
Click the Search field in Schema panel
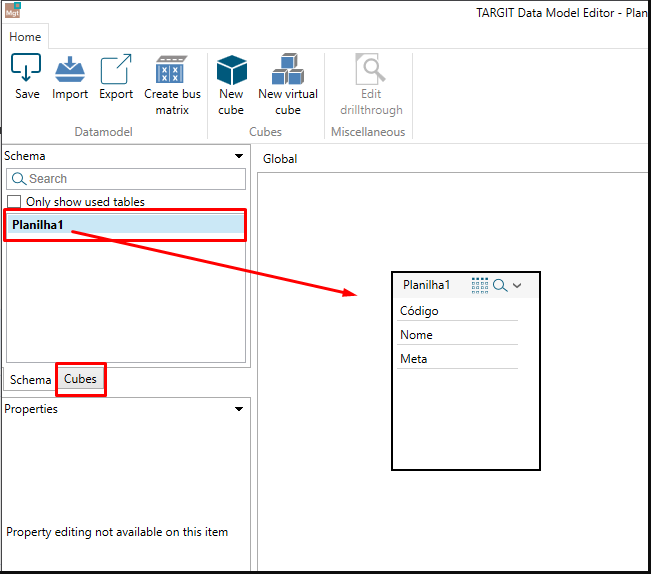(x=126, y=179)
